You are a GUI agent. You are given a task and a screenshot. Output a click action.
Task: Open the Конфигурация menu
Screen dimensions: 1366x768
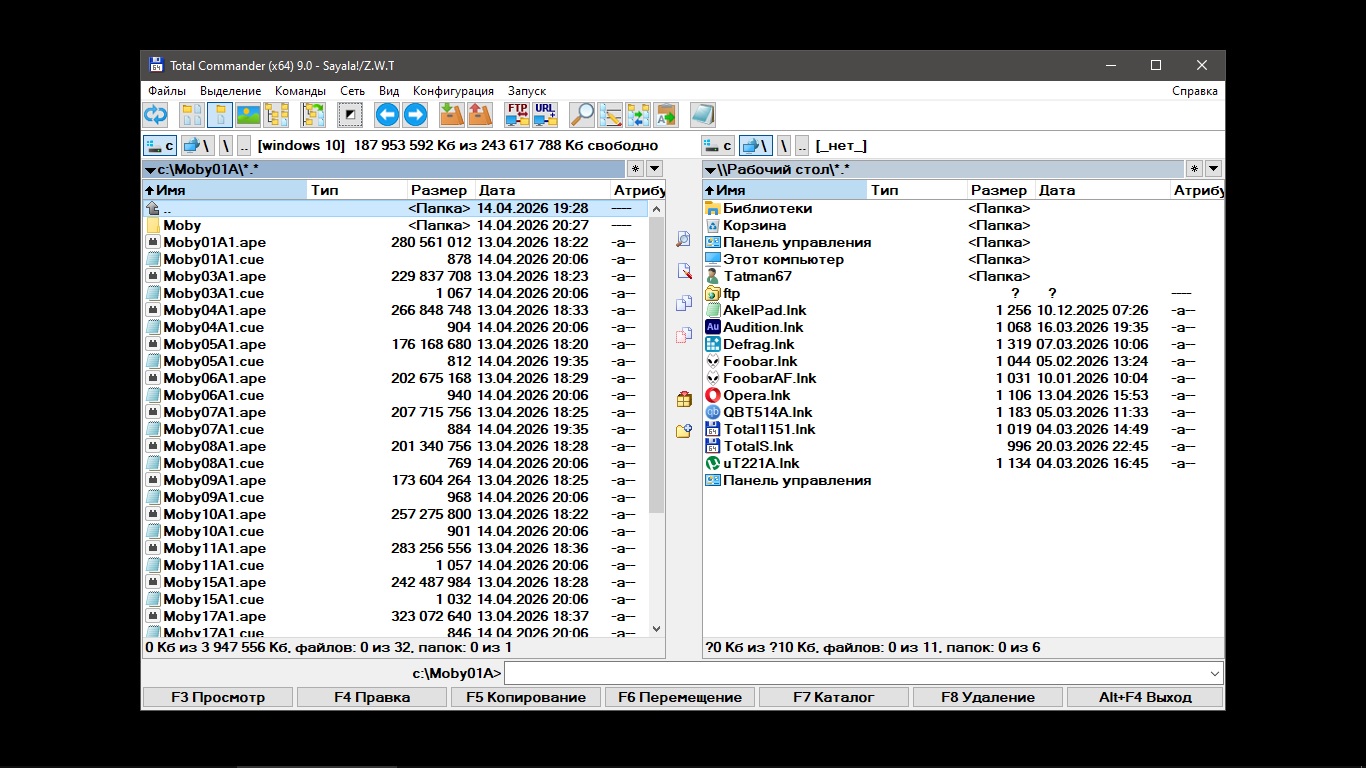[x=453, y=91]
